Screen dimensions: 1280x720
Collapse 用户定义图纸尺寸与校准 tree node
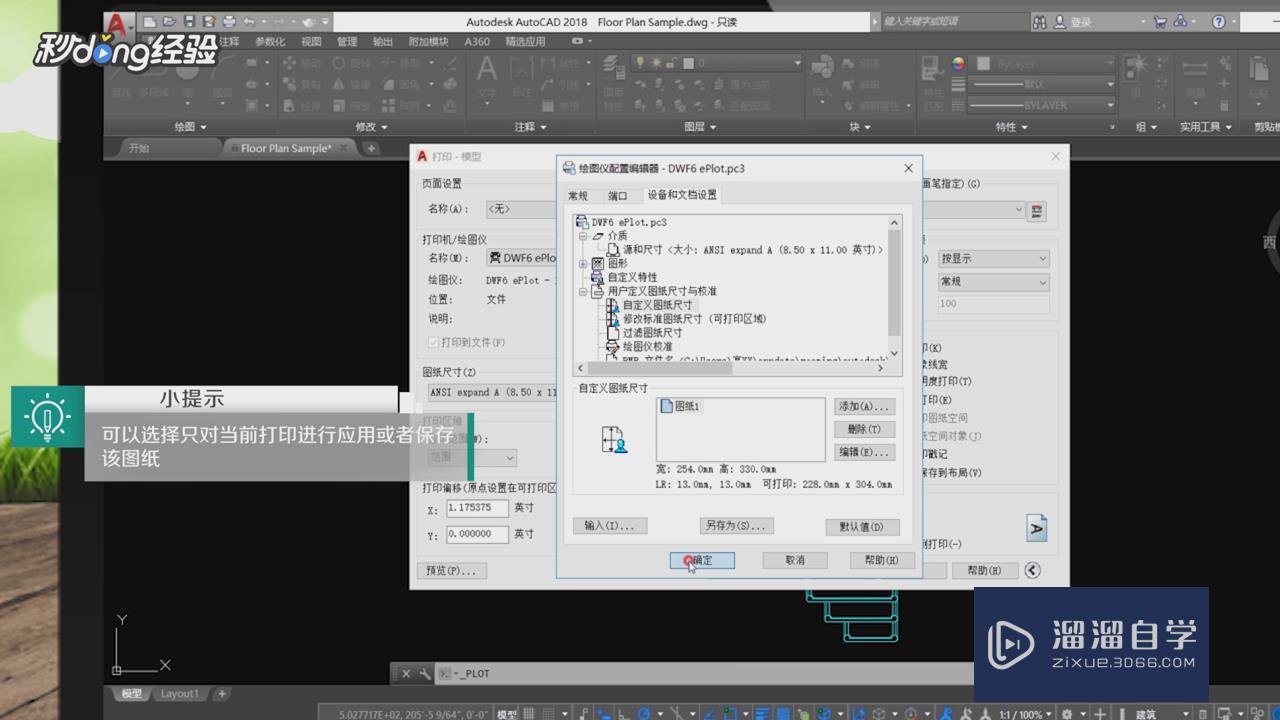coord(583,292)
